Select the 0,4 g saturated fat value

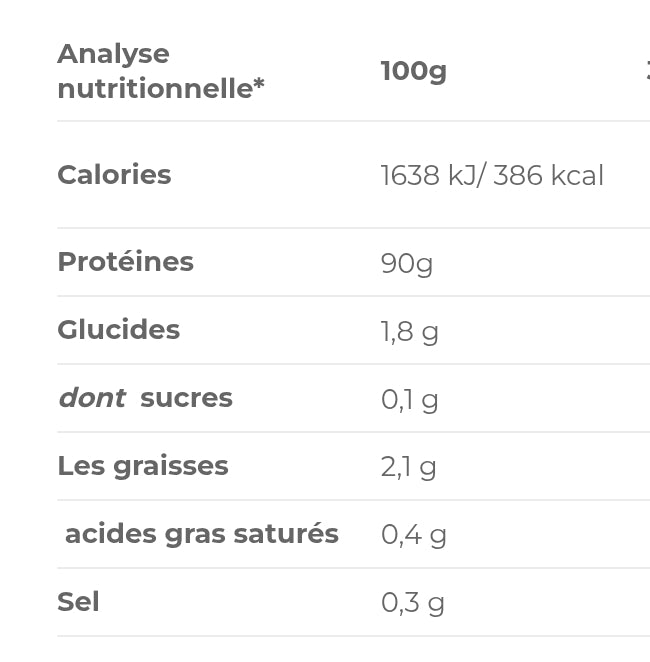tap(414, 535)
